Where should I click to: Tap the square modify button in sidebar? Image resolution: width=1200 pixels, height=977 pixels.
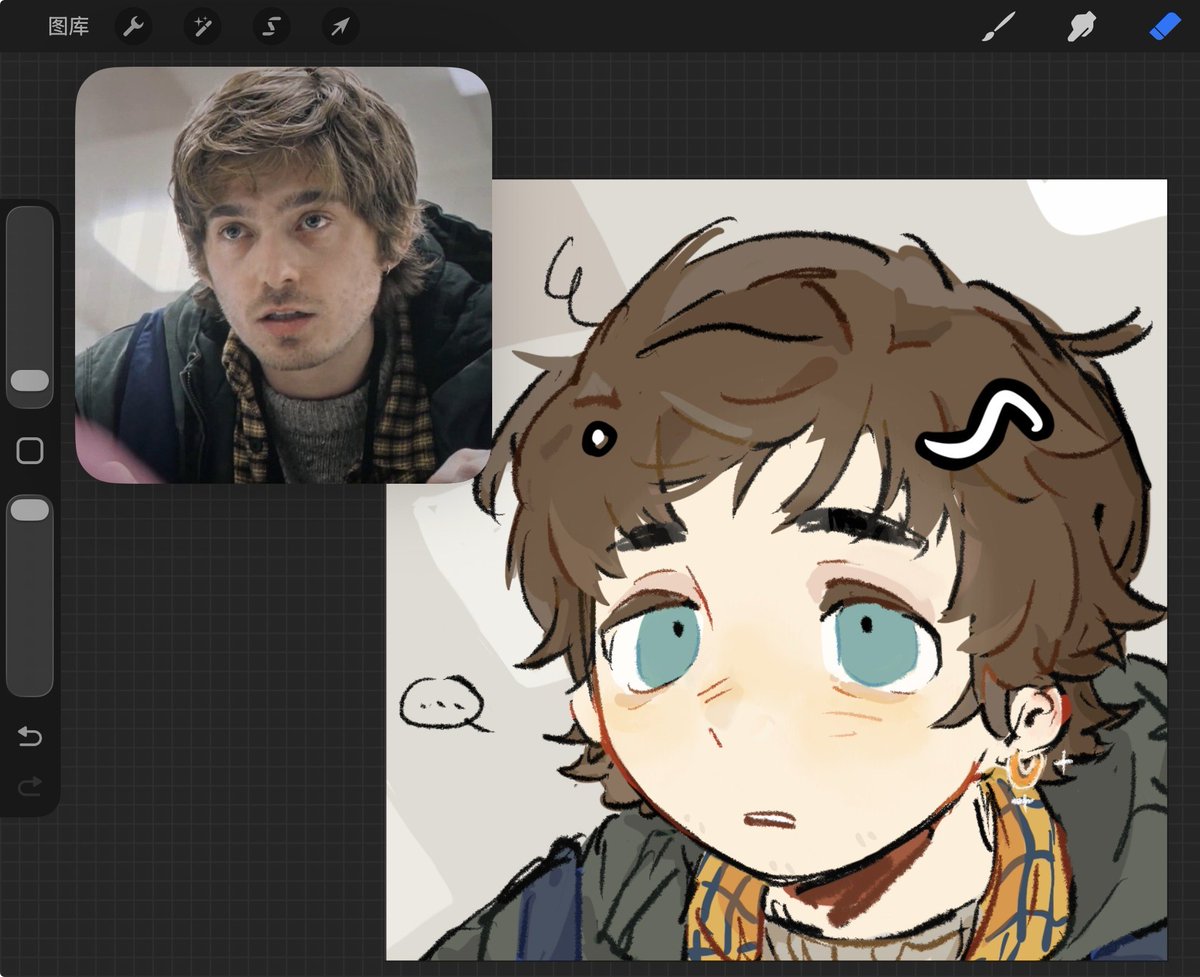coord(30,451)
